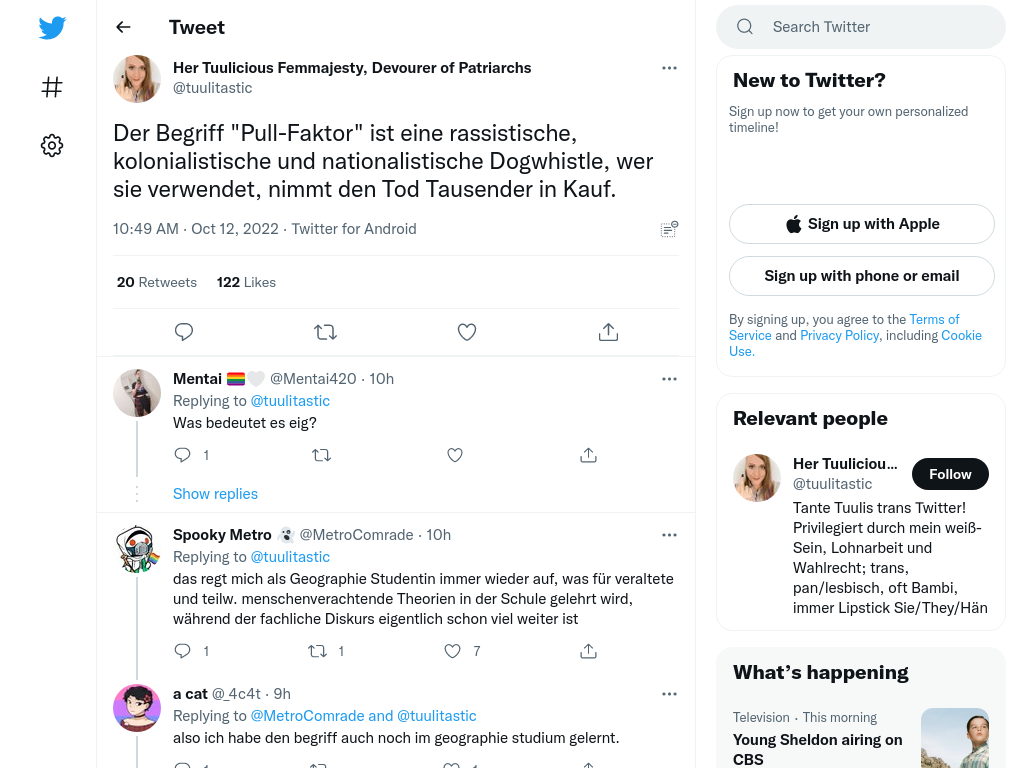Focus the Search Twitter field

click(x=861, y=27)
